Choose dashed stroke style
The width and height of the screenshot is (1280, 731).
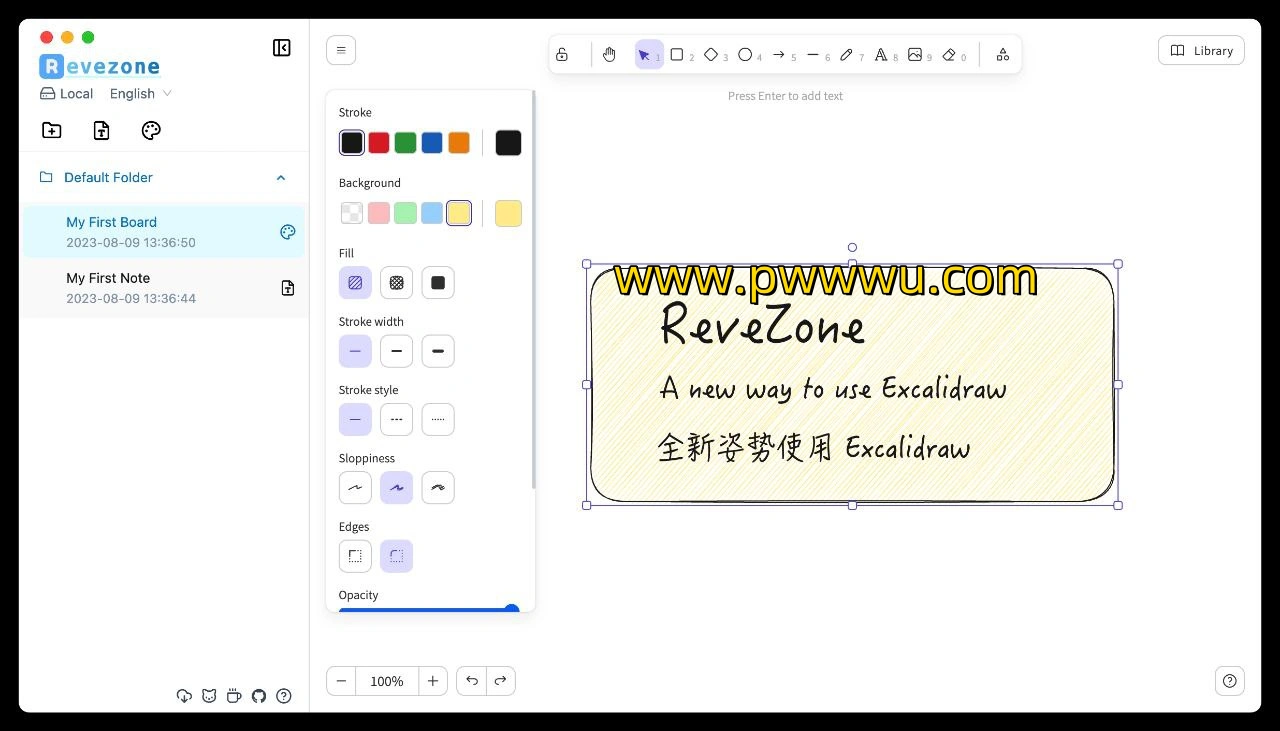coord(397,420)
